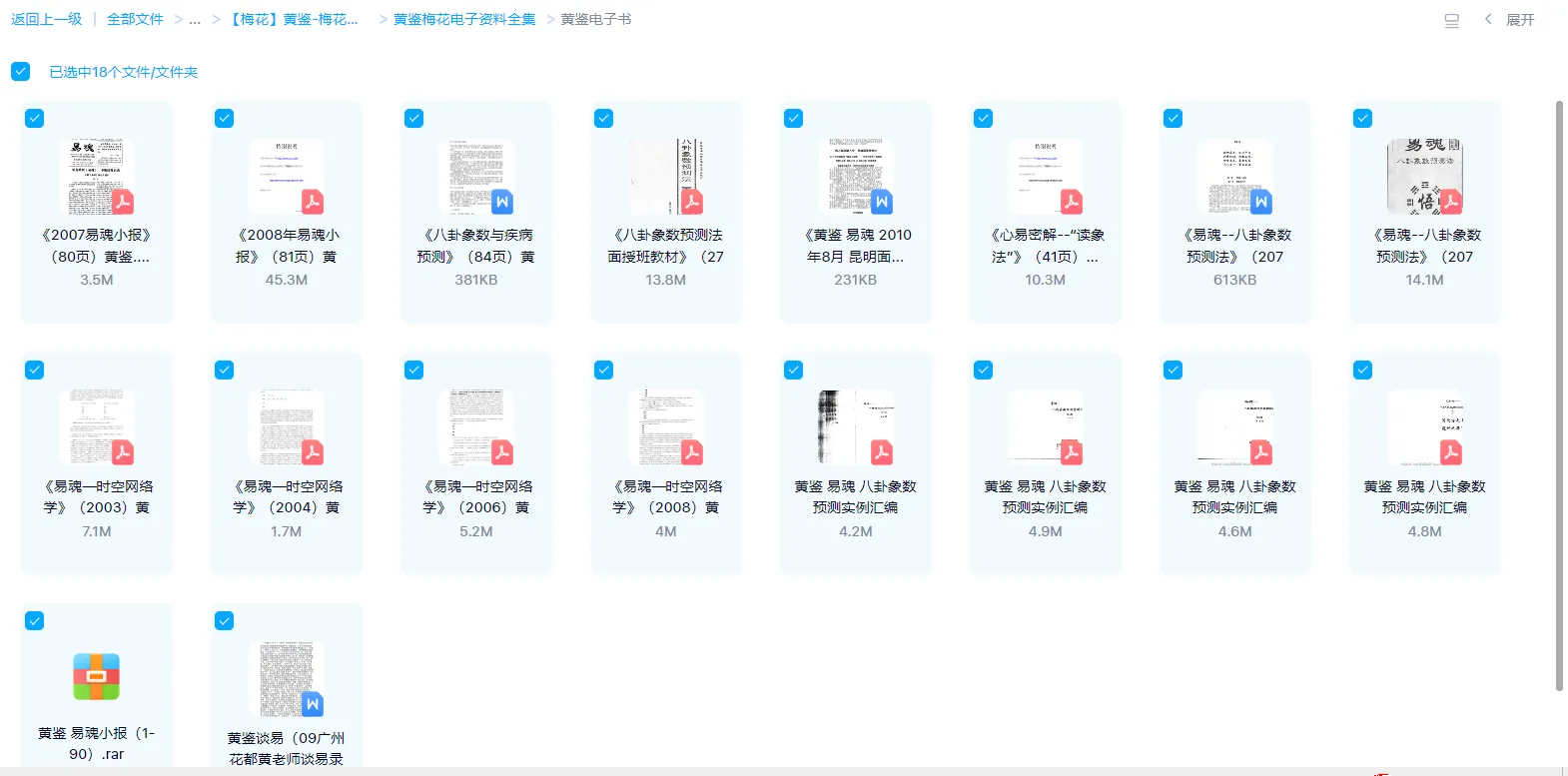Open 【梅花】黄鉴-梅花... breadcrumb folder
This screenshot has width=1568, height=776.
pyautogui.click(x=293, y=19)
